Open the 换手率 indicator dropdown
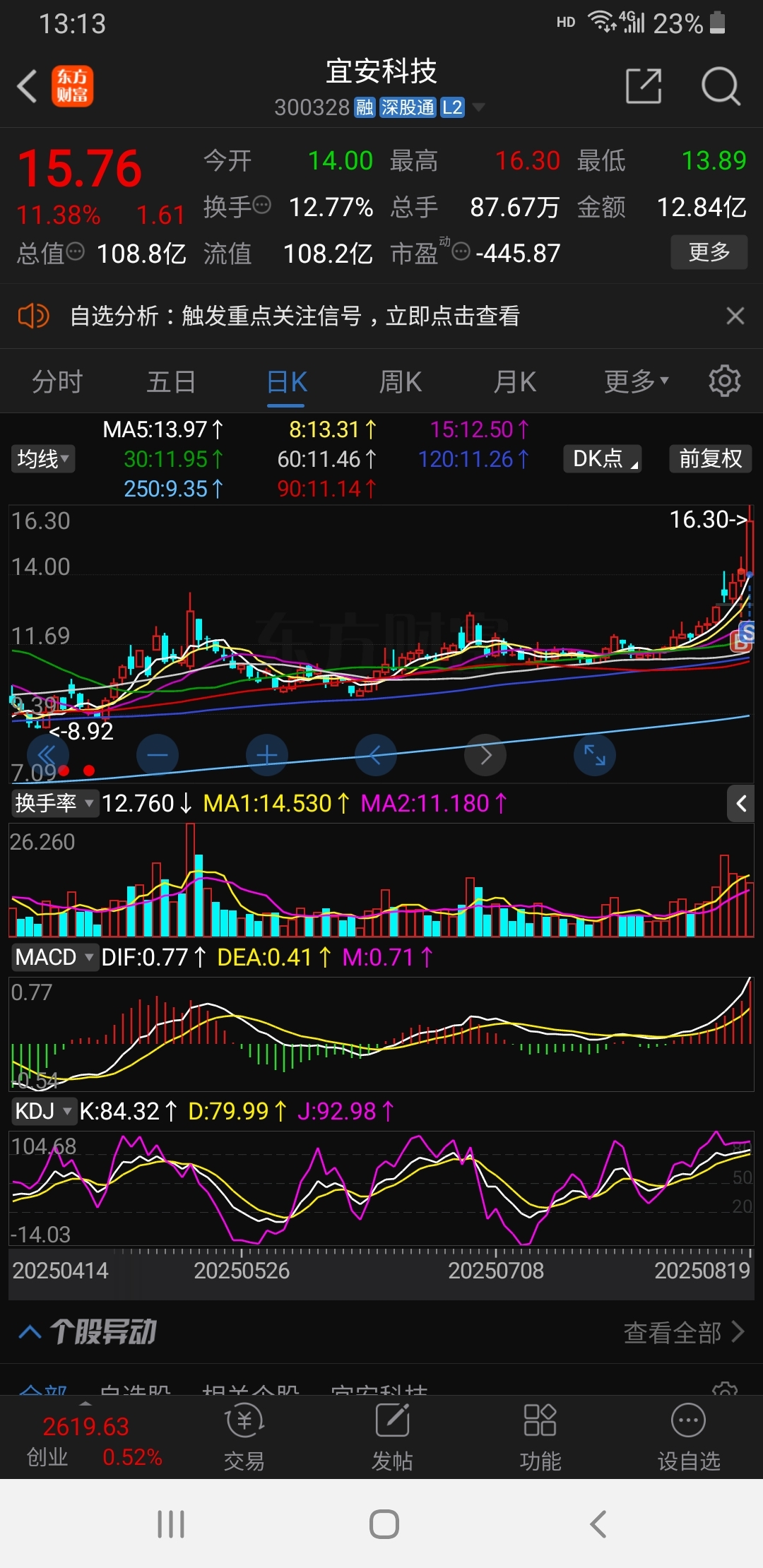 coord(54,803)
